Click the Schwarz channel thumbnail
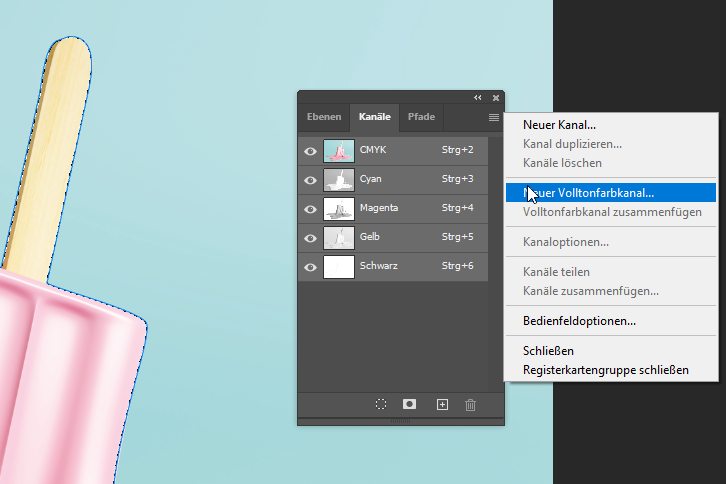The height and width of the screenshot is (484, 726). coord(339,267)
